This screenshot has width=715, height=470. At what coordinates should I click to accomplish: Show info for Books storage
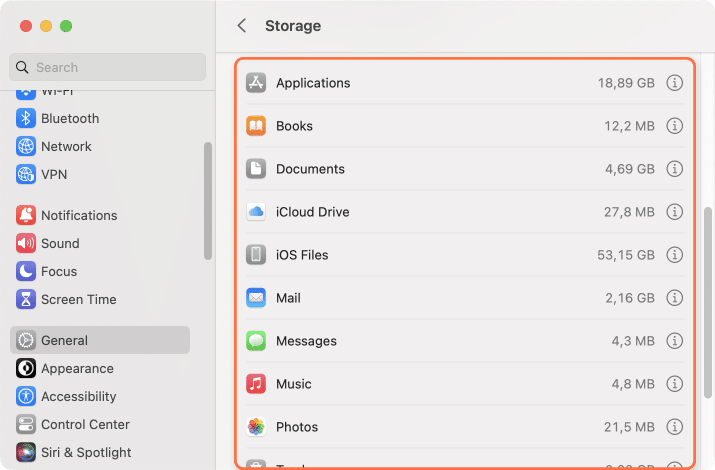[674, 126]
